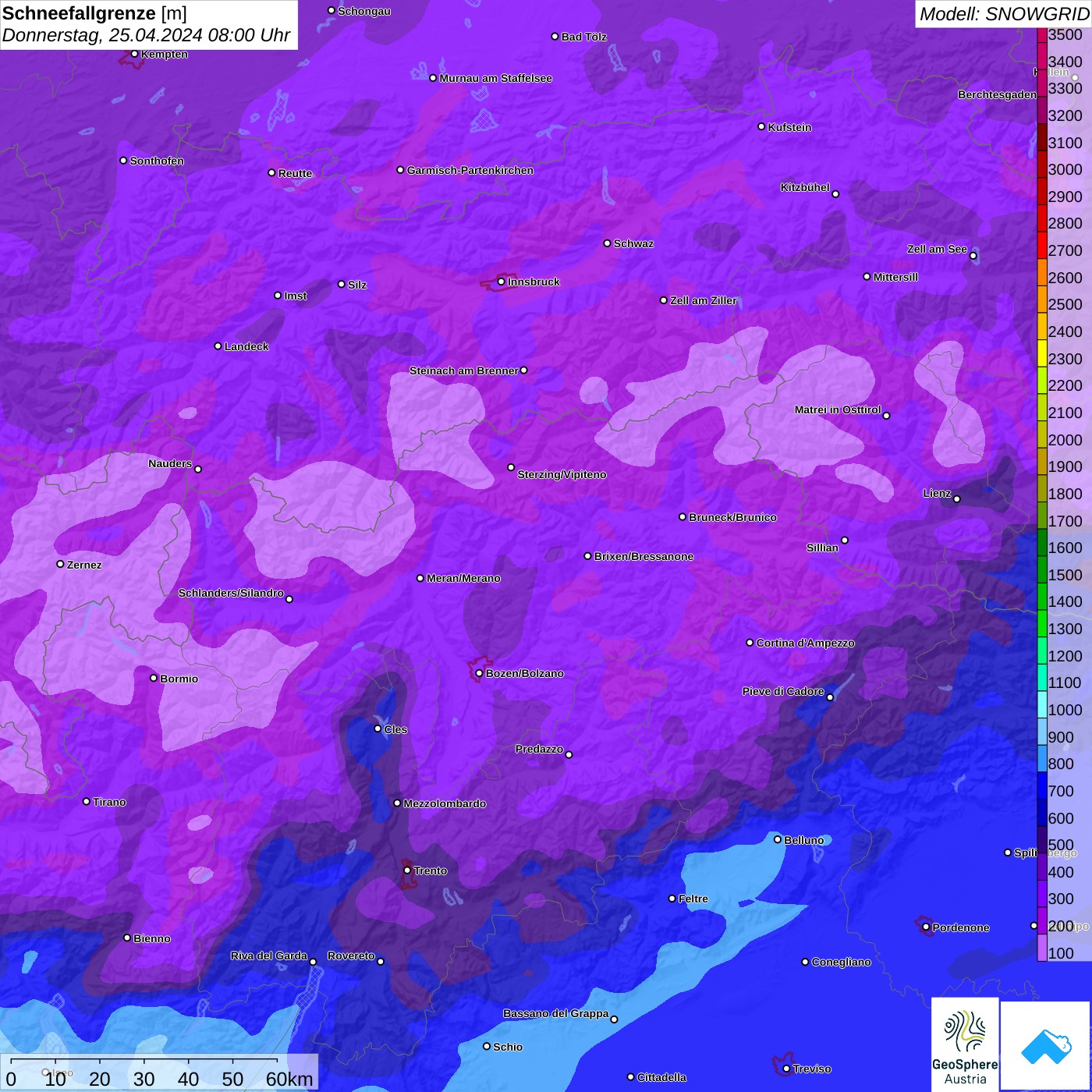Click the date 'Donnerstag, 25.04.2024 08:00 Uhr'
The image size is (1092, 1092).
coord(146,36)
